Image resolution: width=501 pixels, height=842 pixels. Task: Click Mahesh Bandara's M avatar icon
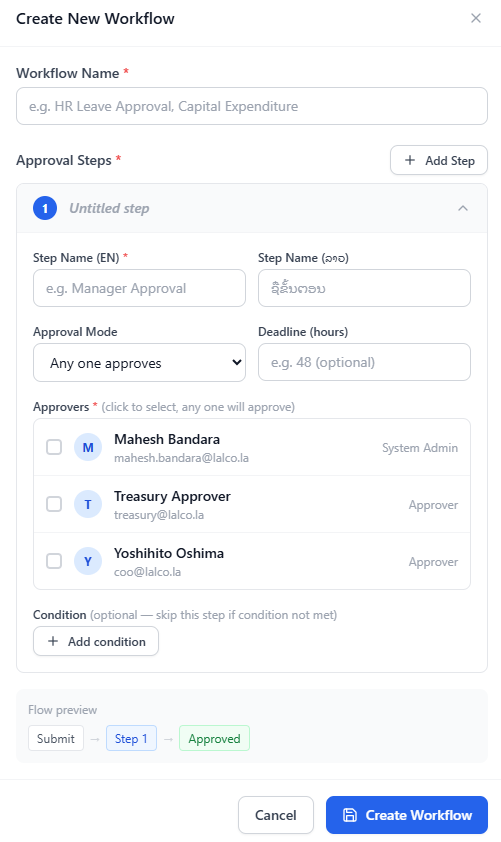pos(88,447)
